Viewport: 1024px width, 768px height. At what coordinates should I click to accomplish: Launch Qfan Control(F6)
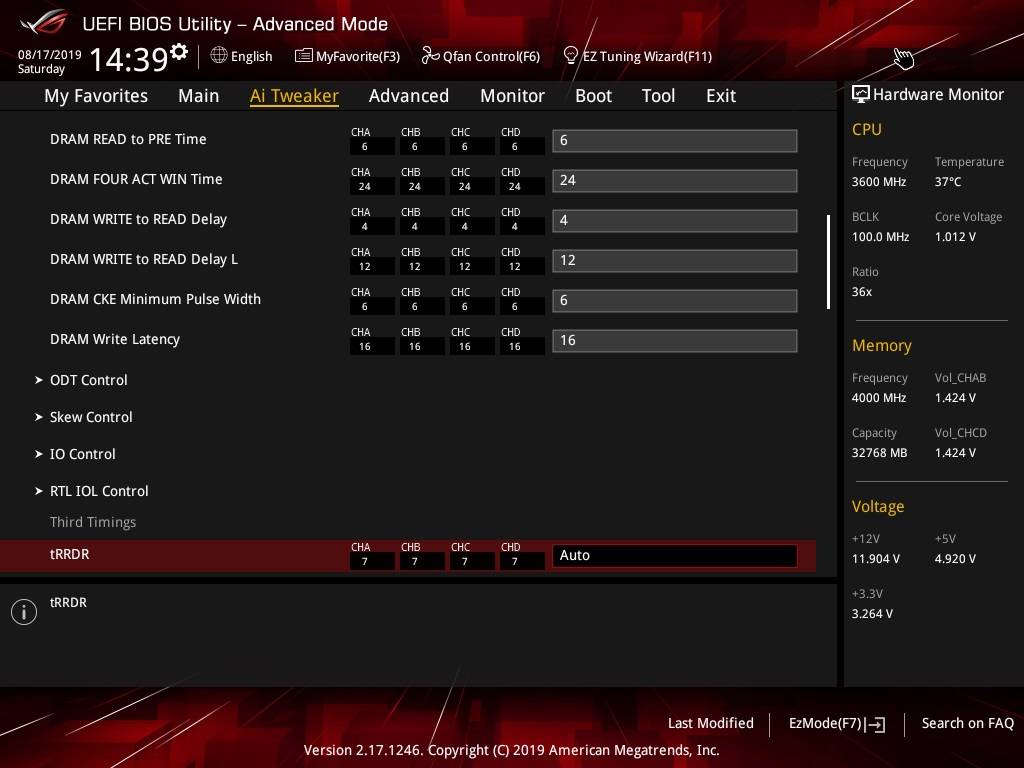tap(491, 56)
